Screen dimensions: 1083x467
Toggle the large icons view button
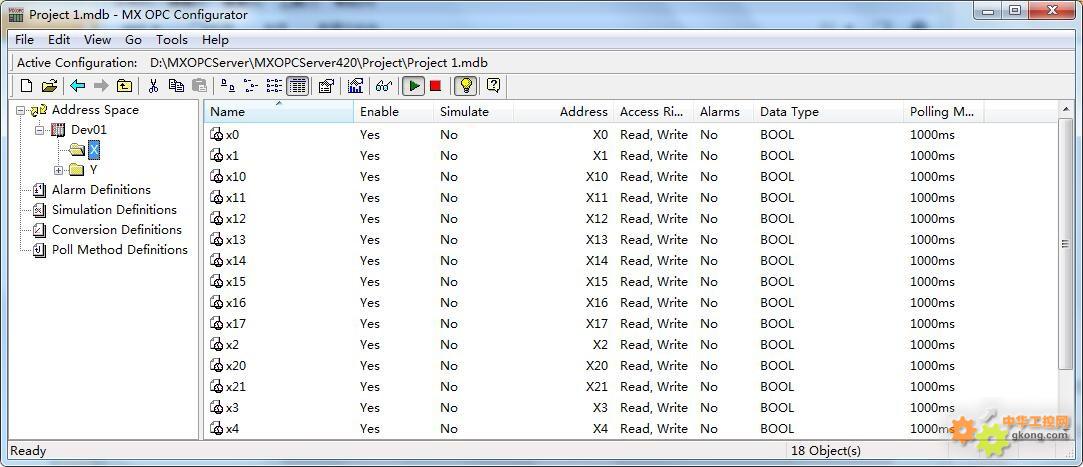pos(228,86)
